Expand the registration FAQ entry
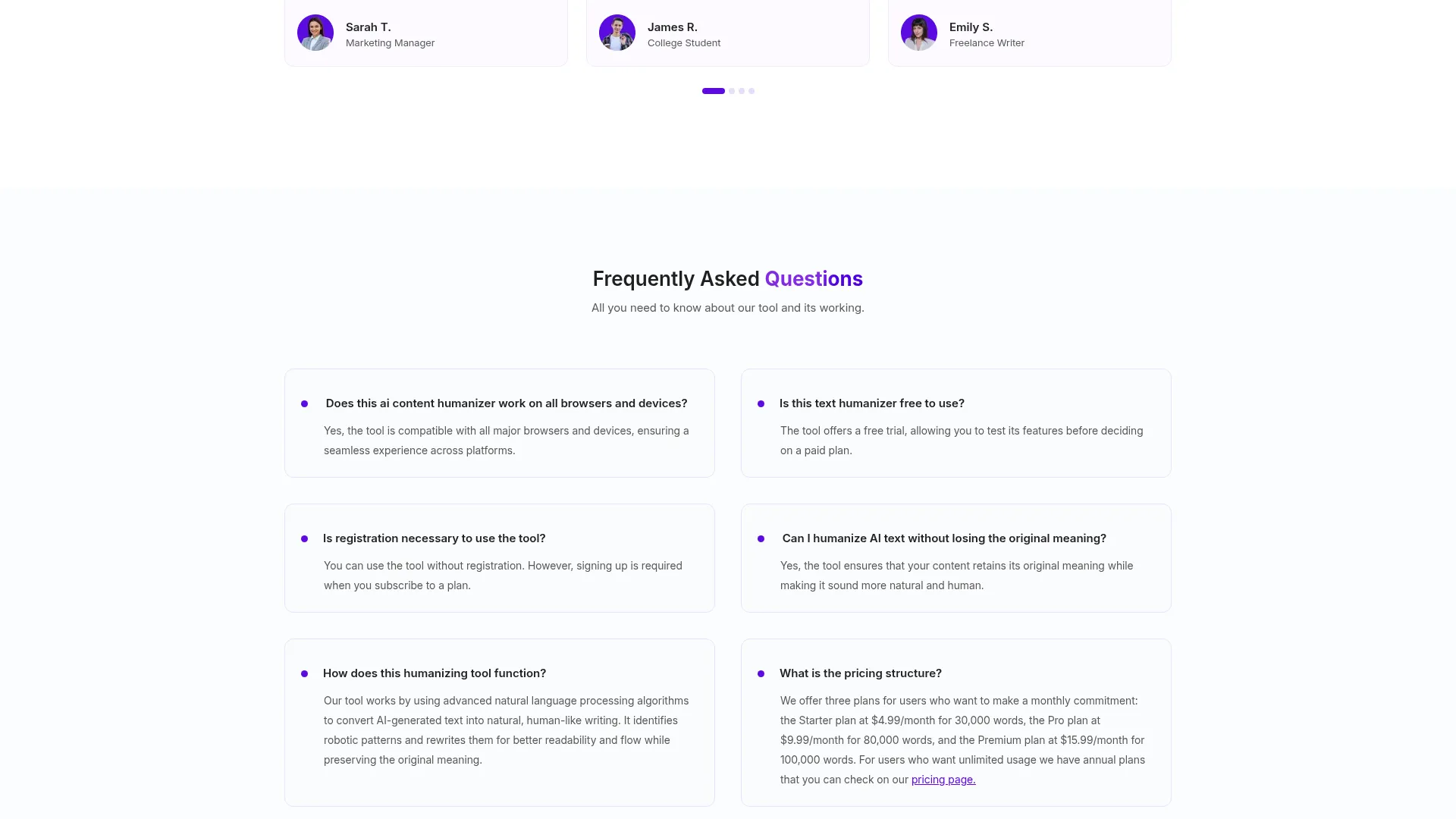Viewport: 1456px width, 819px height. coord(434,538)
